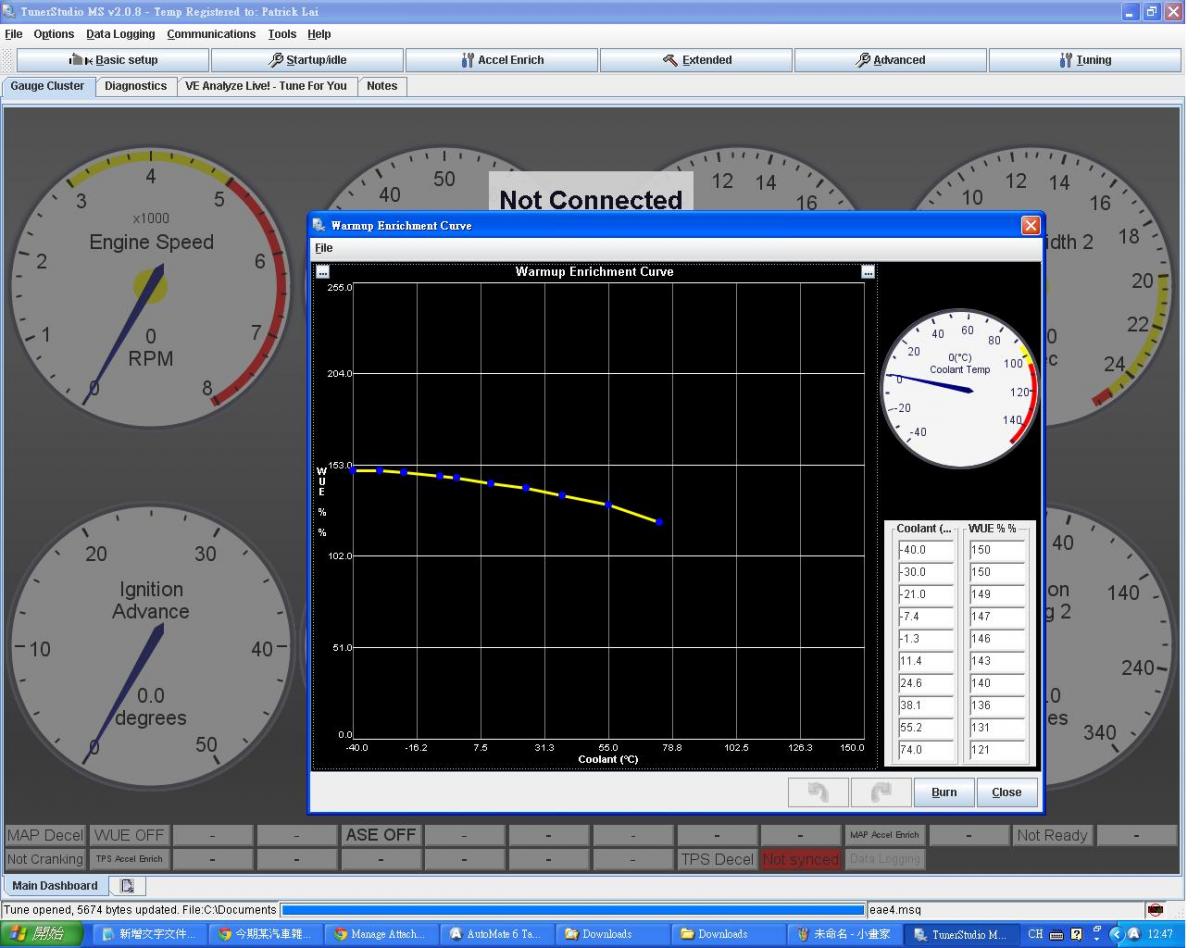Switch to the Diagnostics tab
1200x948 pixels.
tap(135, 86)
